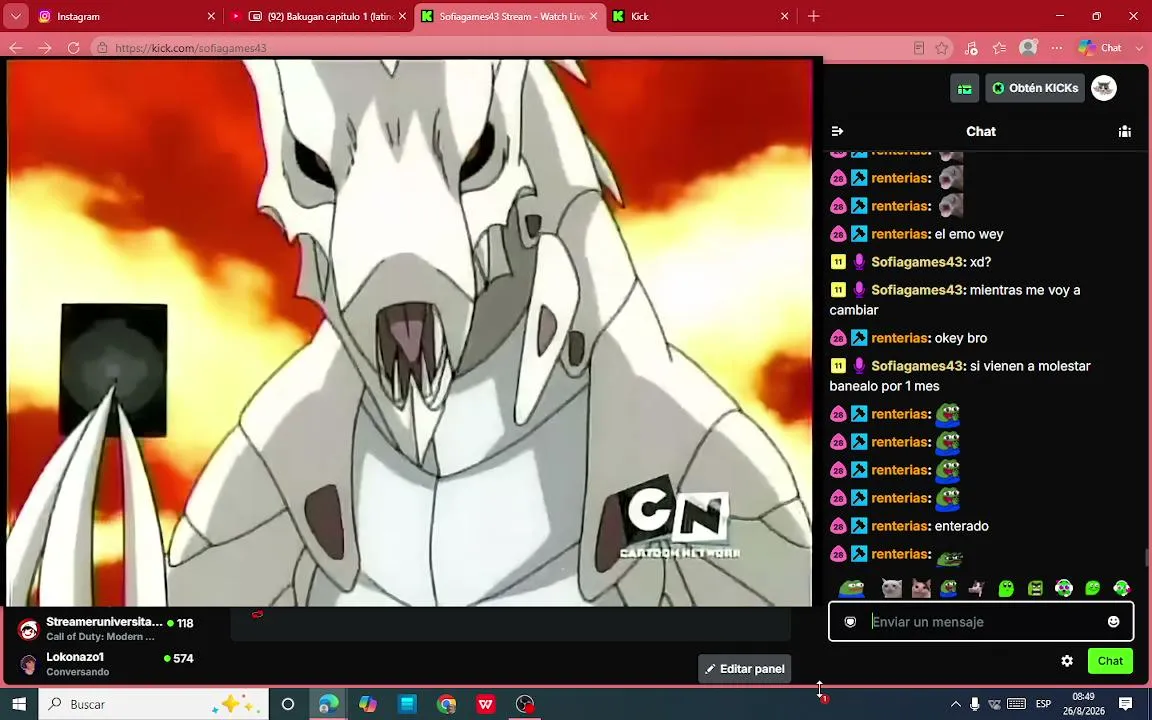The image size is (1152, 720).
Task: Open the media control music icon
Action: (971, 48)
